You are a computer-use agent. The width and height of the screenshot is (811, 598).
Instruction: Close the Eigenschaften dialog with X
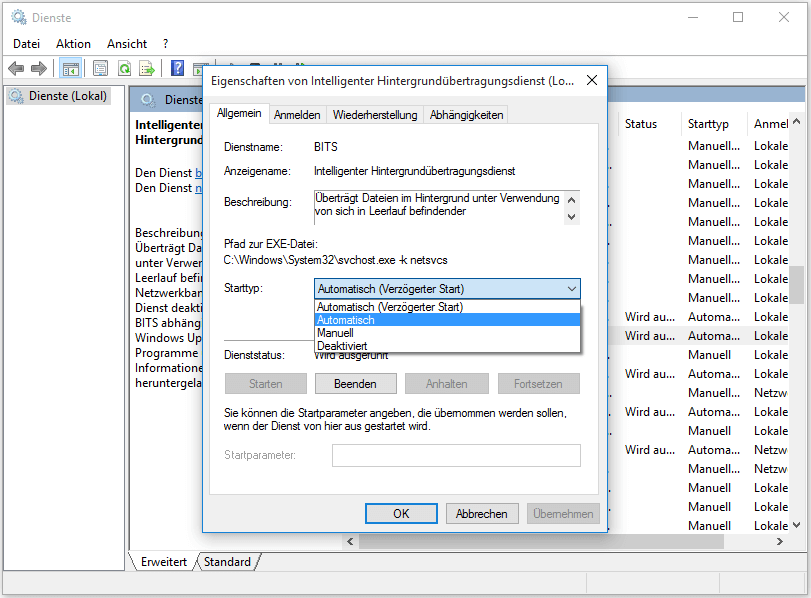point(592,80)
